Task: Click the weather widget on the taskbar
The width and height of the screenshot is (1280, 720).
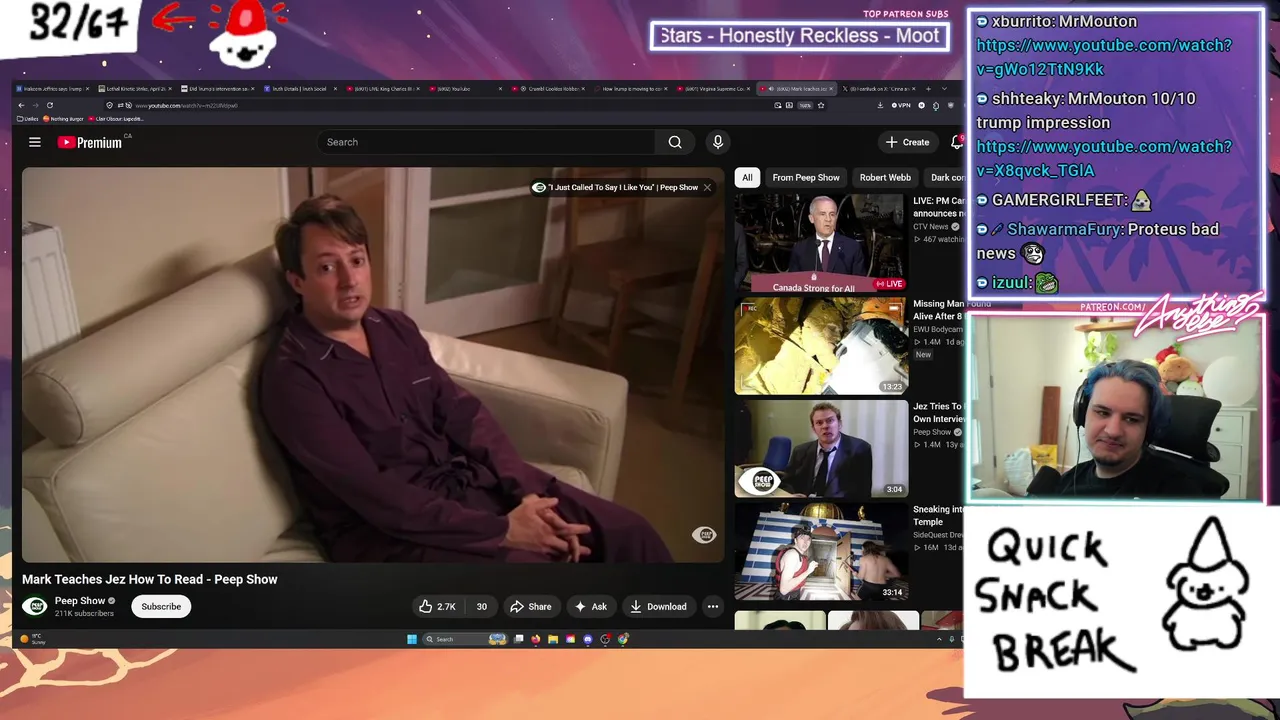Action: tap(35, 639)
